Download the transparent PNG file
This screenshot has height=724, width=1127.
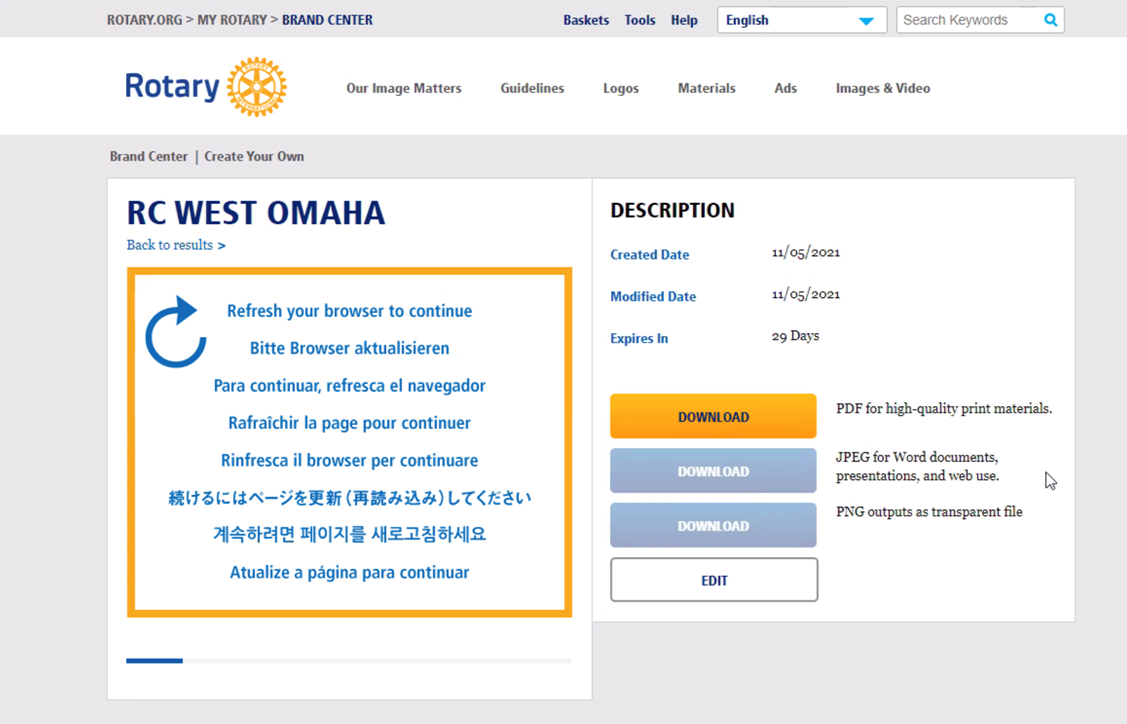(x=713, y=526)
